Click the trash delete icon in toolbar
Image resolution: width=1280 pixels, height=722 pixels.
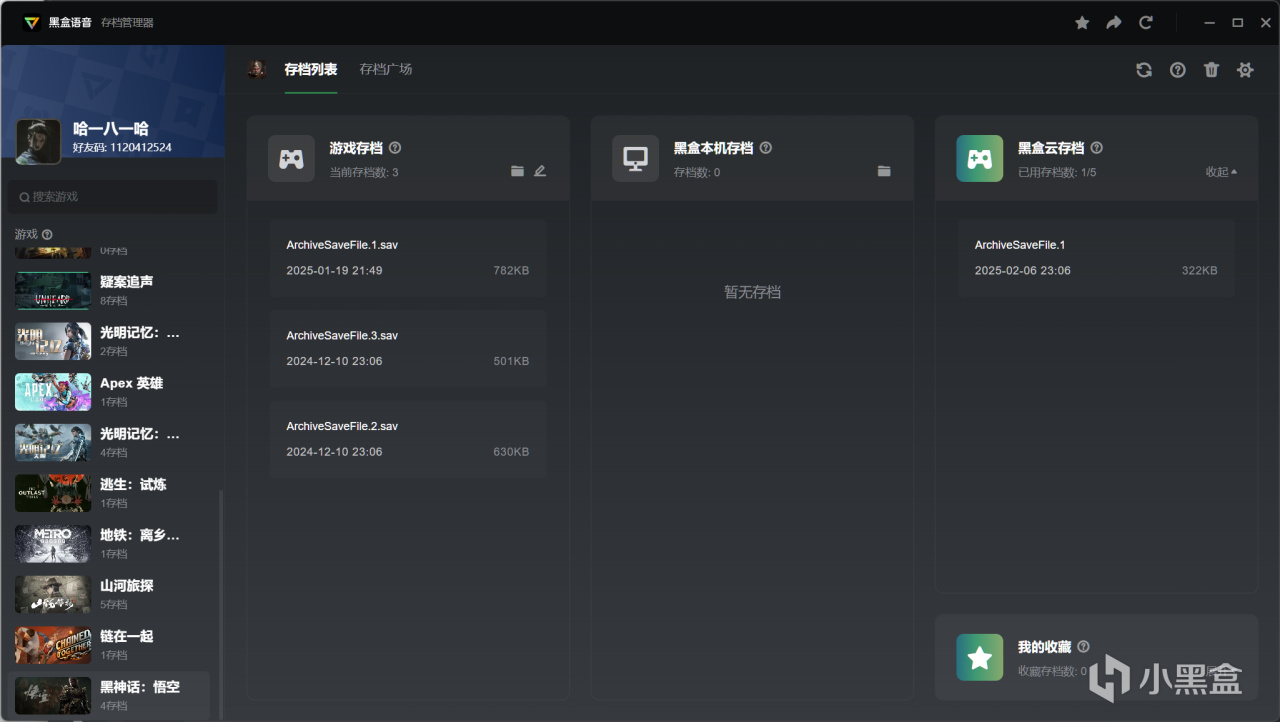(1211, 70)
